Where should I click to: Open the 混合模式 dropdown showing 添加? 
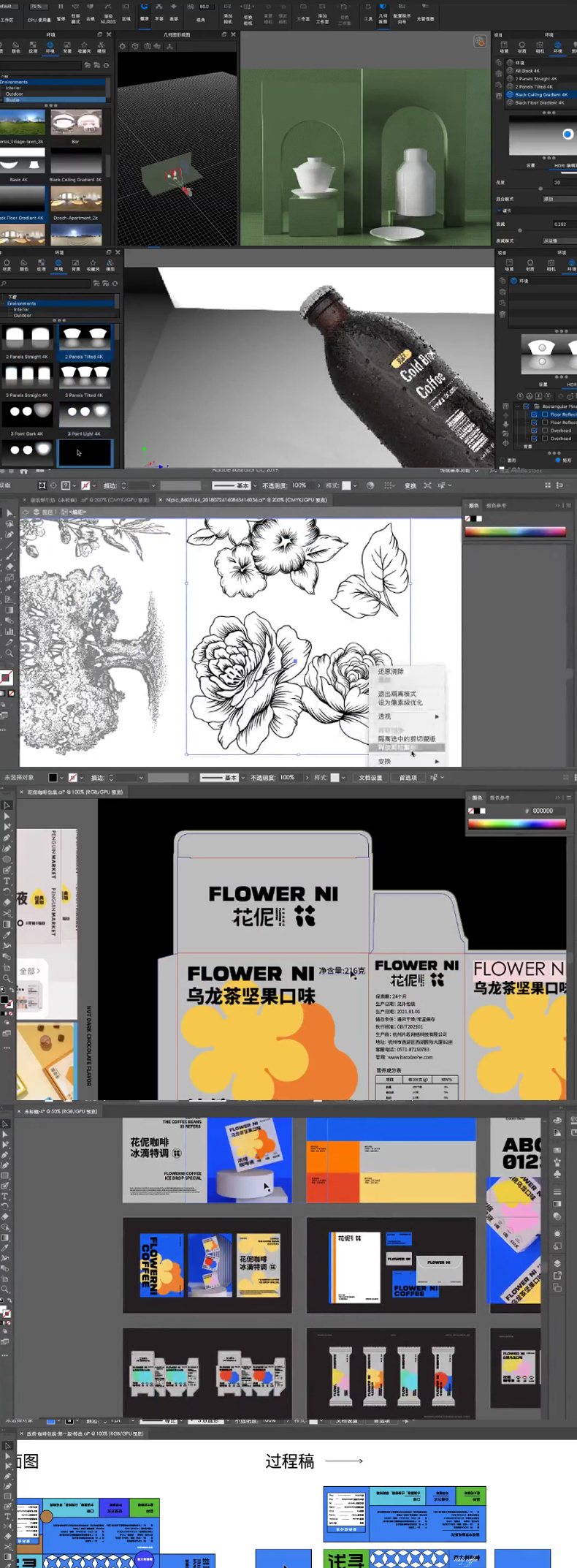(559, 199)
